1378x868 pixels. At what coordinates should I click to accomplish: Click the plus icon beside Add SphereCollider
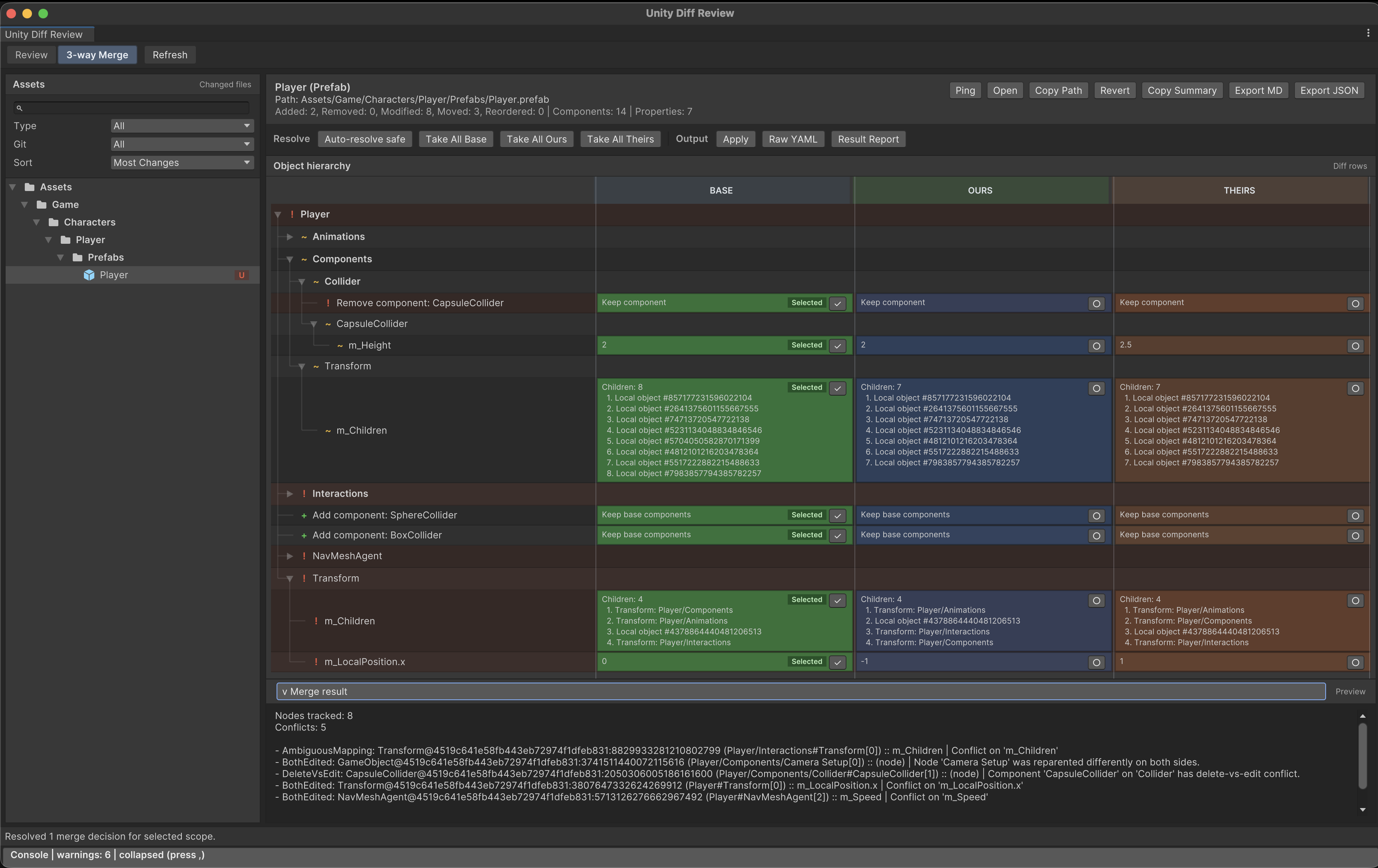304,516
